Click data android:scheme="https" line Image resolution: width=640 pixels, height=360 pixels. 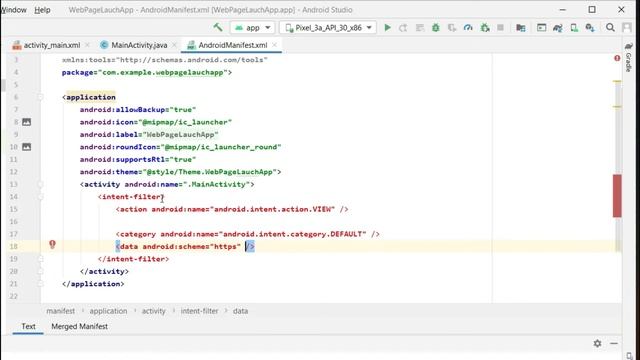click(x=185, y=247)
